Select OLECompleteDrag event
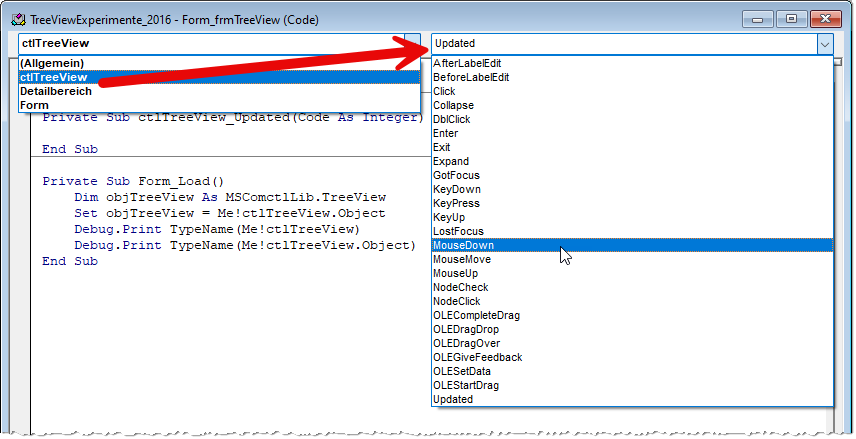This screenshot has width=856, height=439. [632, 316]
